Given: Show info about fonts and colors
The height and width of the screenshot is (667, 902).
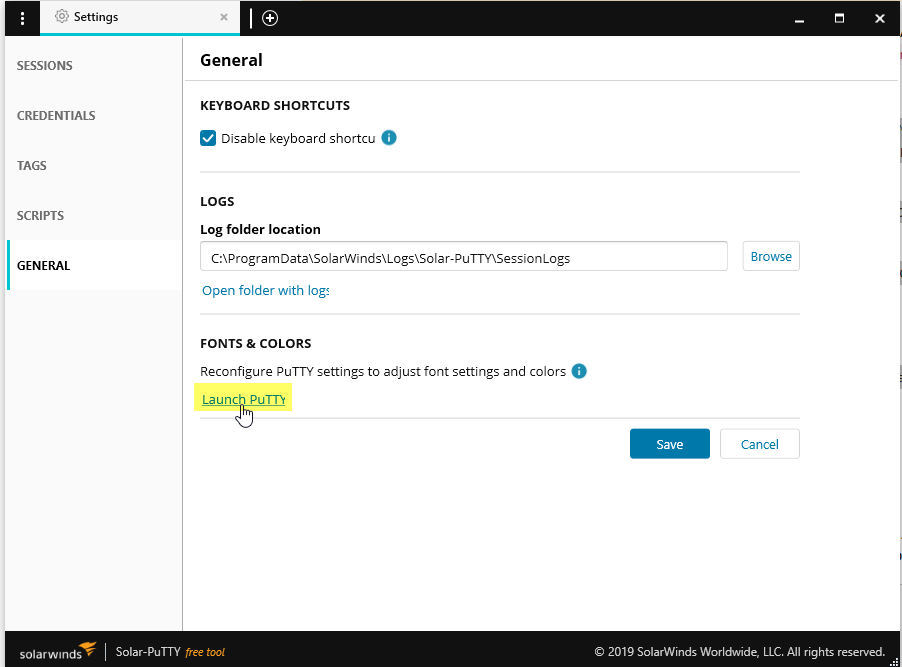Looking at the screenshot, I should 579,371.
